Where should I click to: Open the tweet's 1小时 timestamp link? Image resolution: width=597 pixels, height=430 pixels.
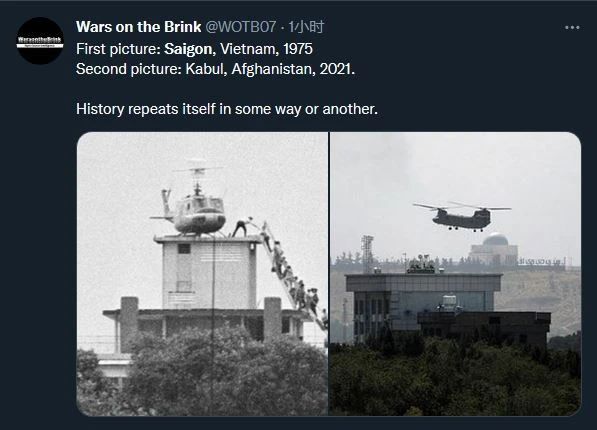(306, 27)
